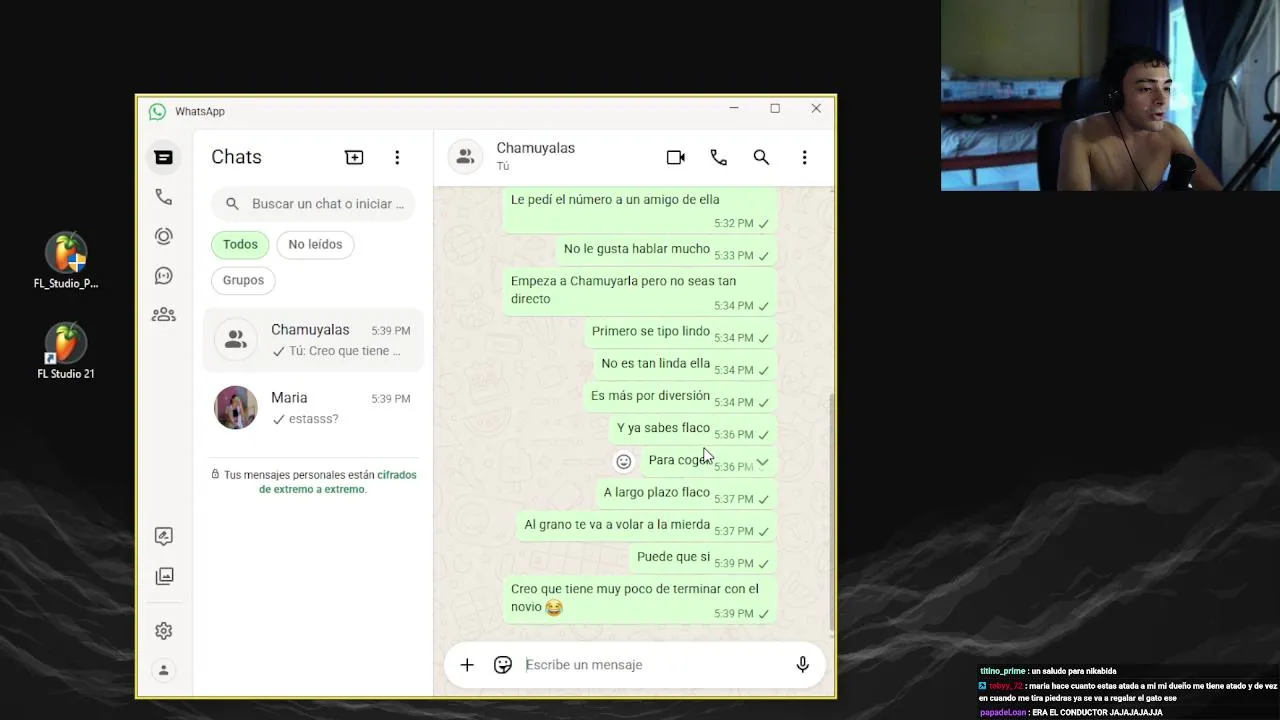The height and width of the screenshot is (720, 1280).
Task: Open the Status updates icon in the sidebar
Action: point(164,236)
